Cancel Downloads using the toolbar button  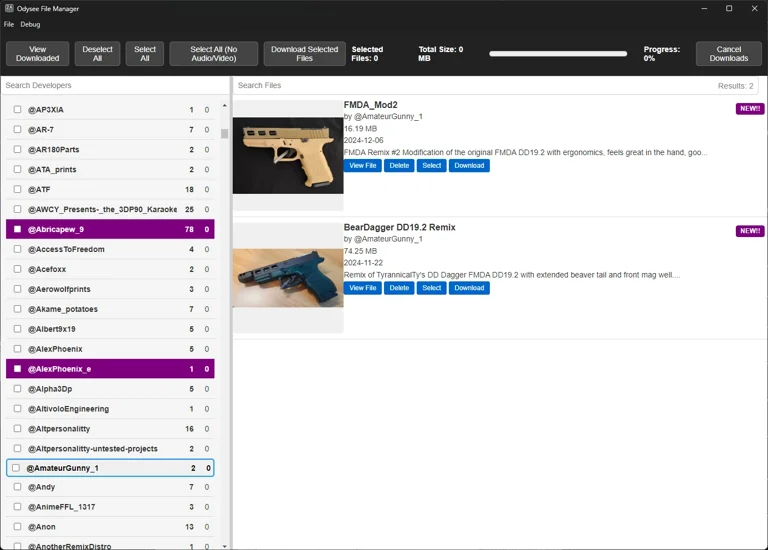click(x=728, y=54)
